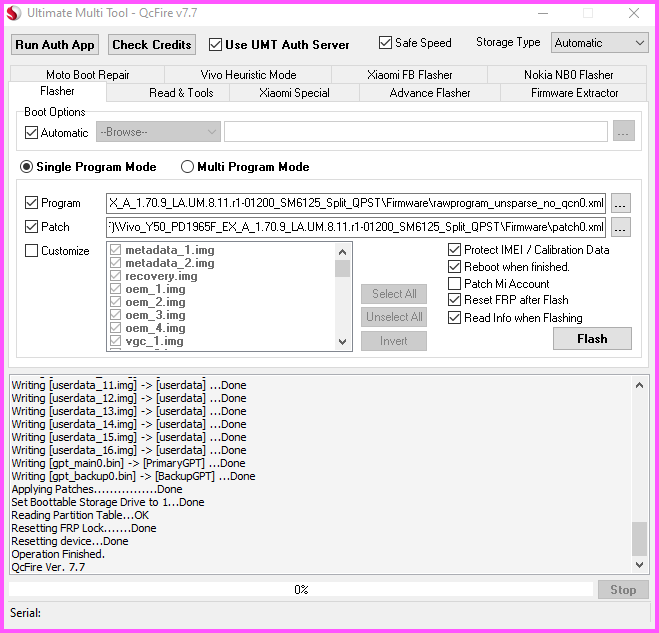Switch to Nokia NB0 Flasher tab
659x633 pixels.
click(x=568, y=75)
